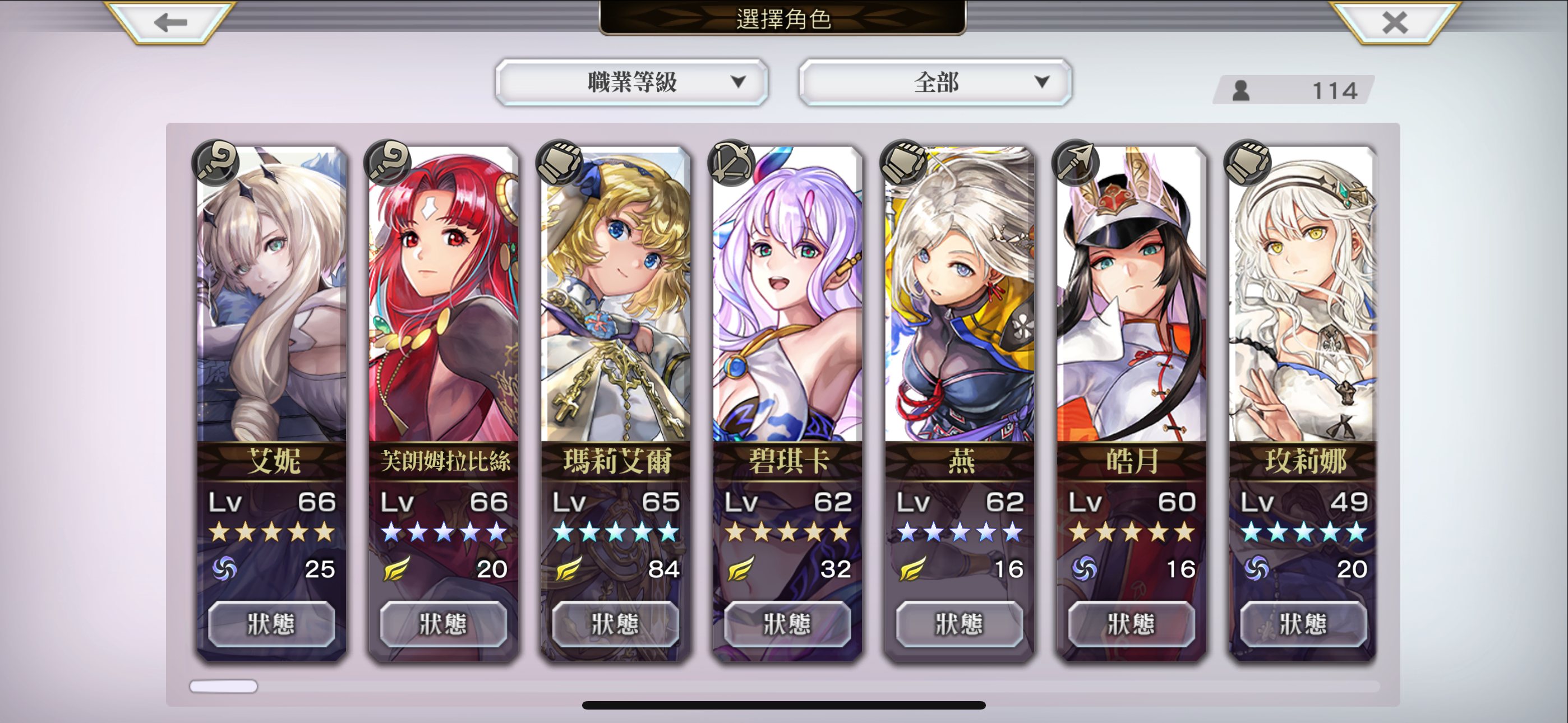Click the swirl element icon on 艾妮
This screenshot has height=723, width=1568.
225,569
